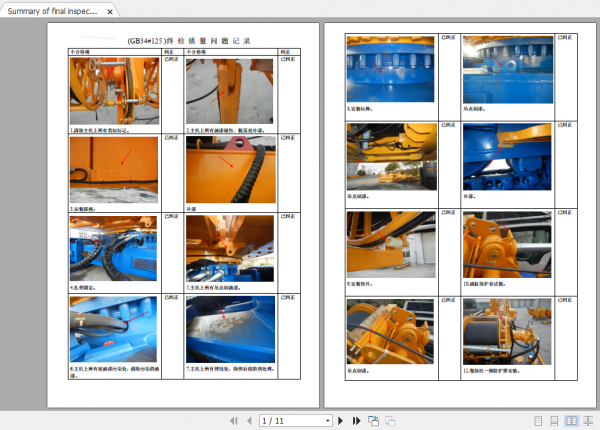Image resolution: width=600 pixels, height=430 pixels.
Task: Switch to single page view
Action: click(x=538, y=421)
